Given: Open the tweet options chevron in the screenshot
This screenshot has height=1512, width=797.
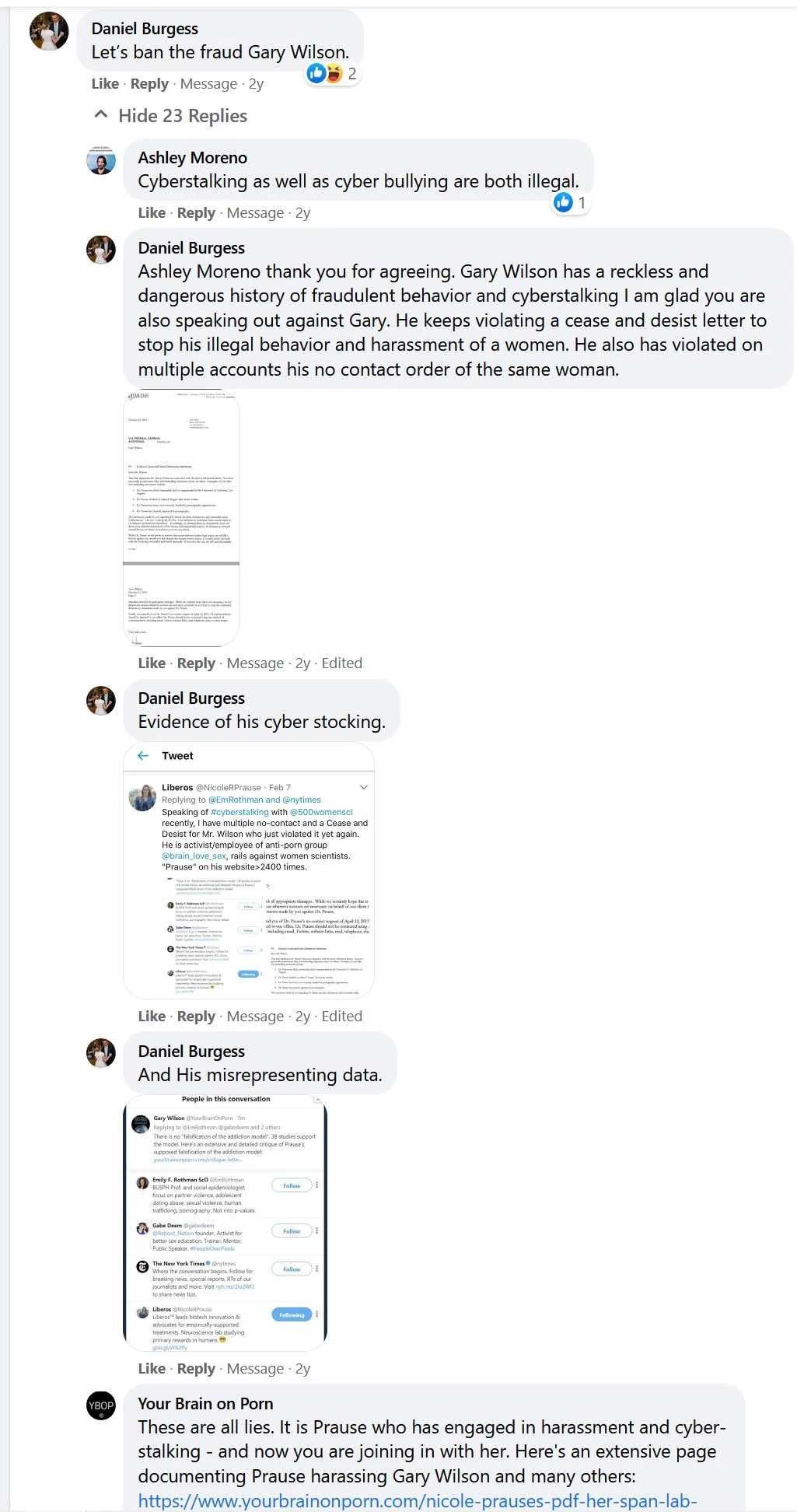Looking at the screenshot, I should click(x=363, y=787).
